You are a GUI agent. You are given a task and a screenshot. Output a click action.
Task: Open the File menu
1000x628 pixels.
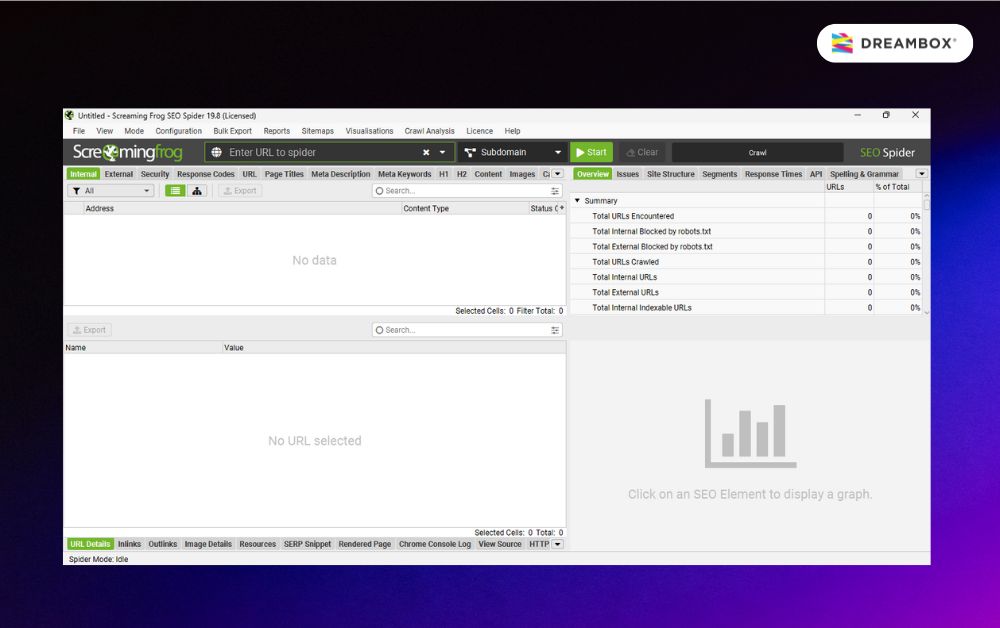coord(79,131)
